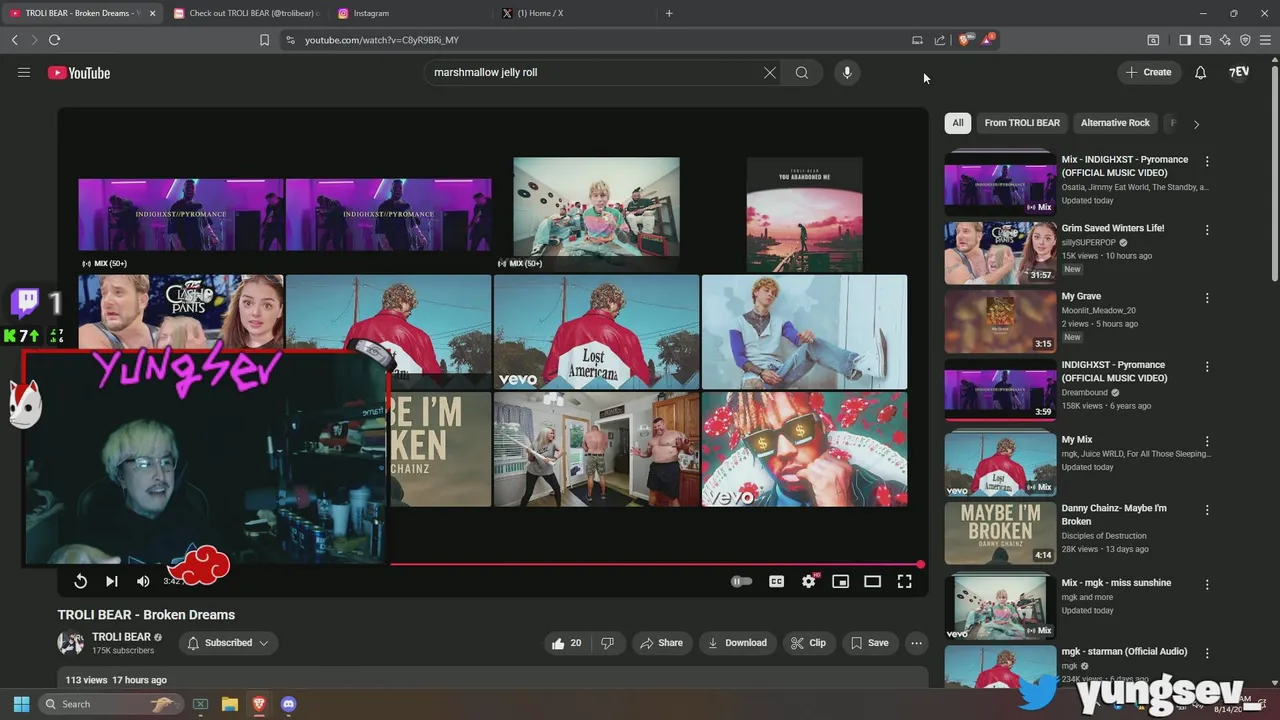Seek on the red video progress bar
This screenshot has width=1280, height=720.
click(655, 564)
